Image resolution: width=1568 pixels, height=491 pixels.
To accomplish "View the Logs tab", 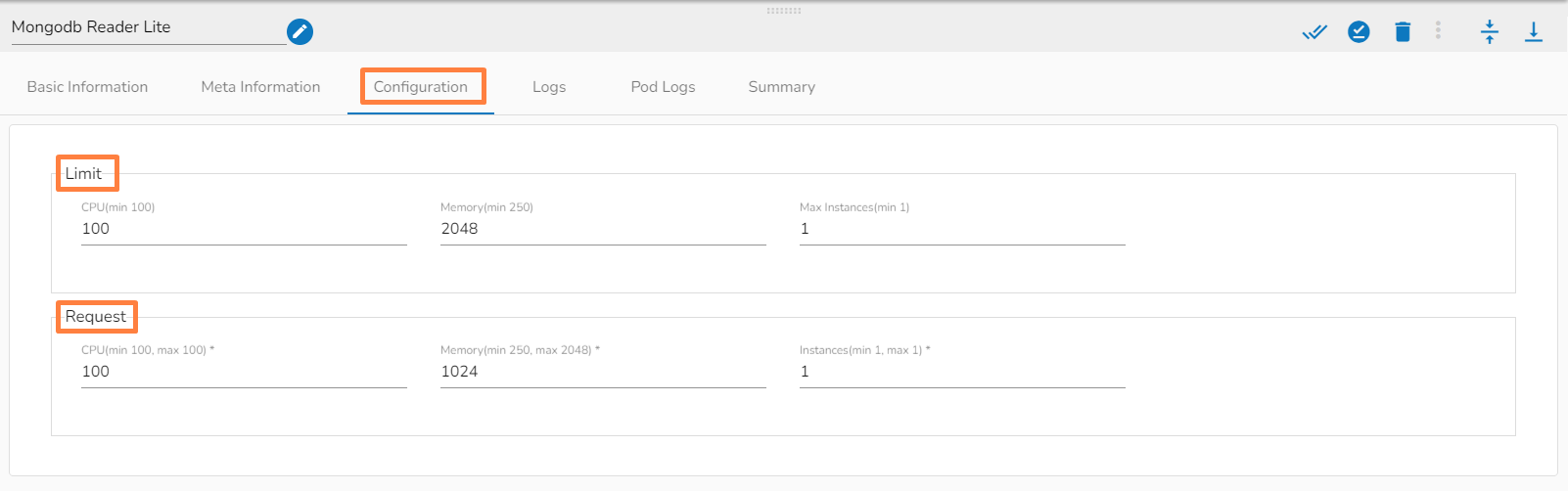I will [549, 87].
